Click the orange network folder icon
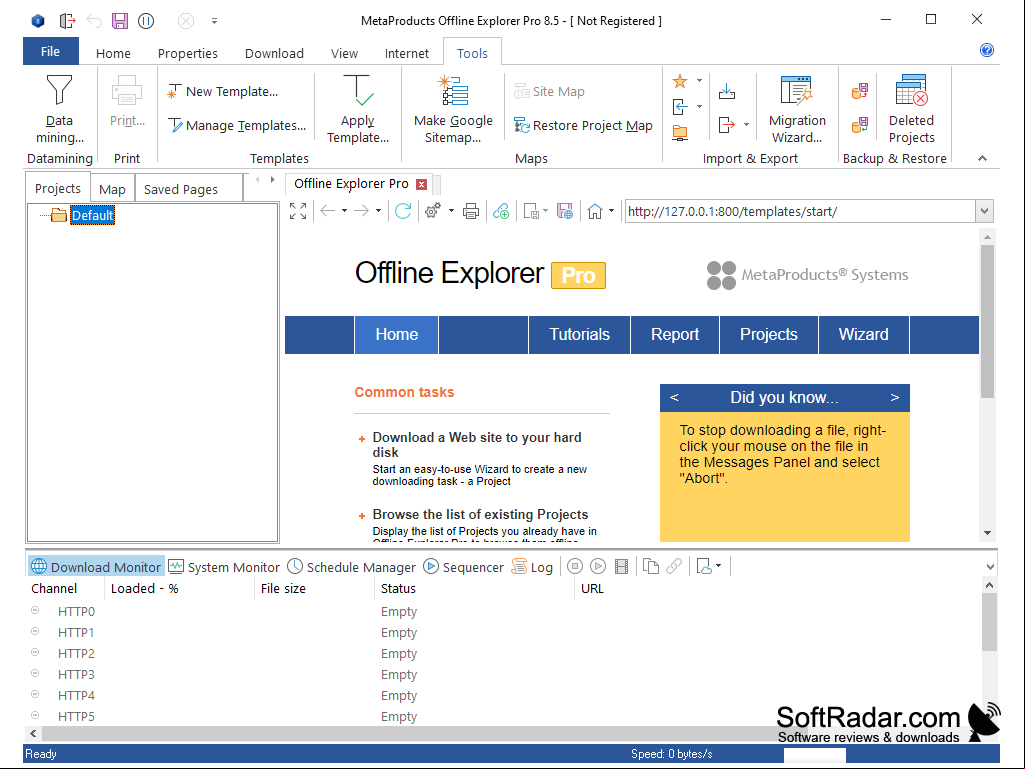 click(680, 133)
